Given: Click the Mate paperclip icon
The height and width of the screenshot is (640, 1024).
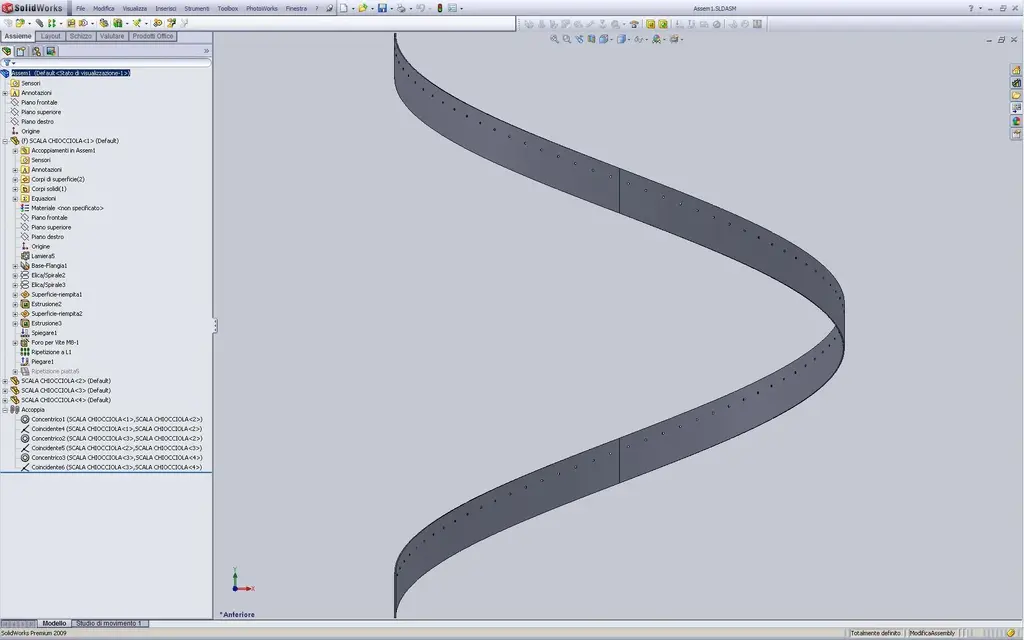Looking at the screenshot, I should coord(39,23).
